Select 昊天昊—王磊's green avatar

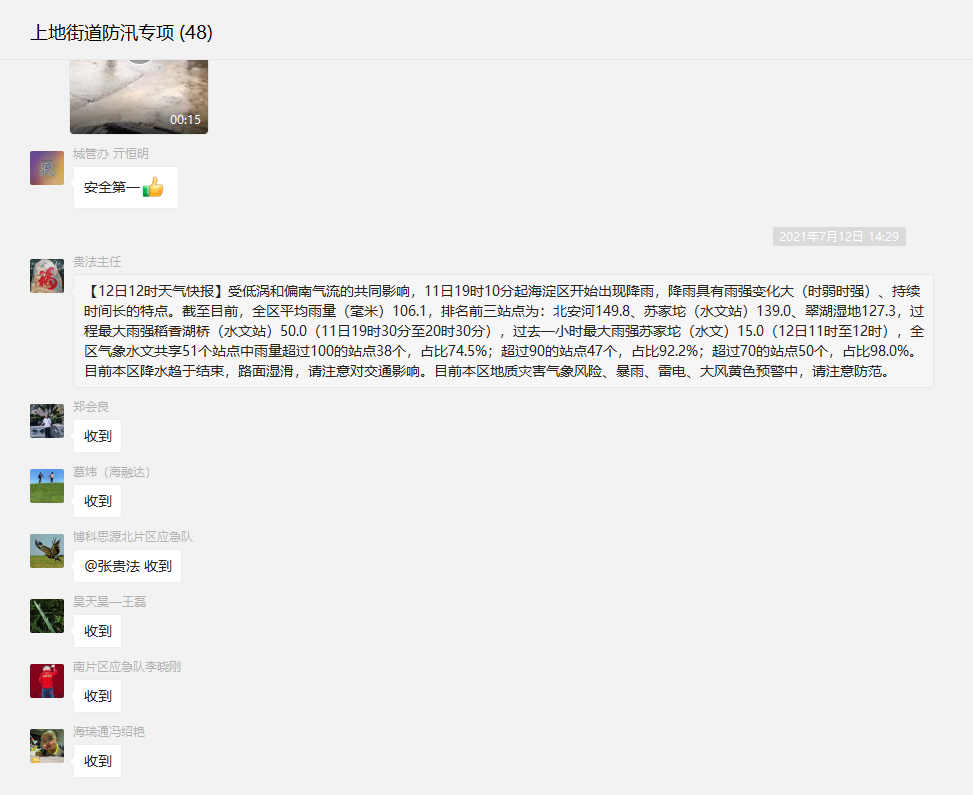[x=47, y=616]
